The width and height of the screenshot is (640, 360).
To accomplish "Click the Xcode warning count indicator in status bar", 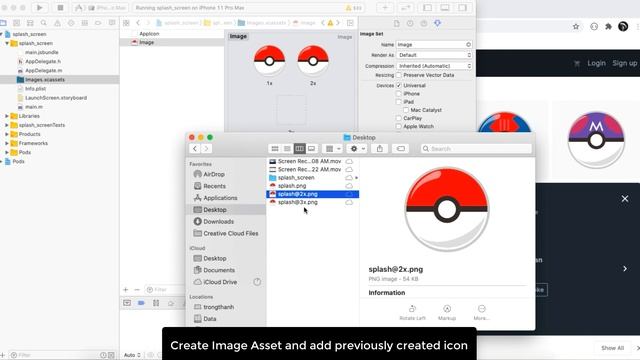I will point(353,8).
